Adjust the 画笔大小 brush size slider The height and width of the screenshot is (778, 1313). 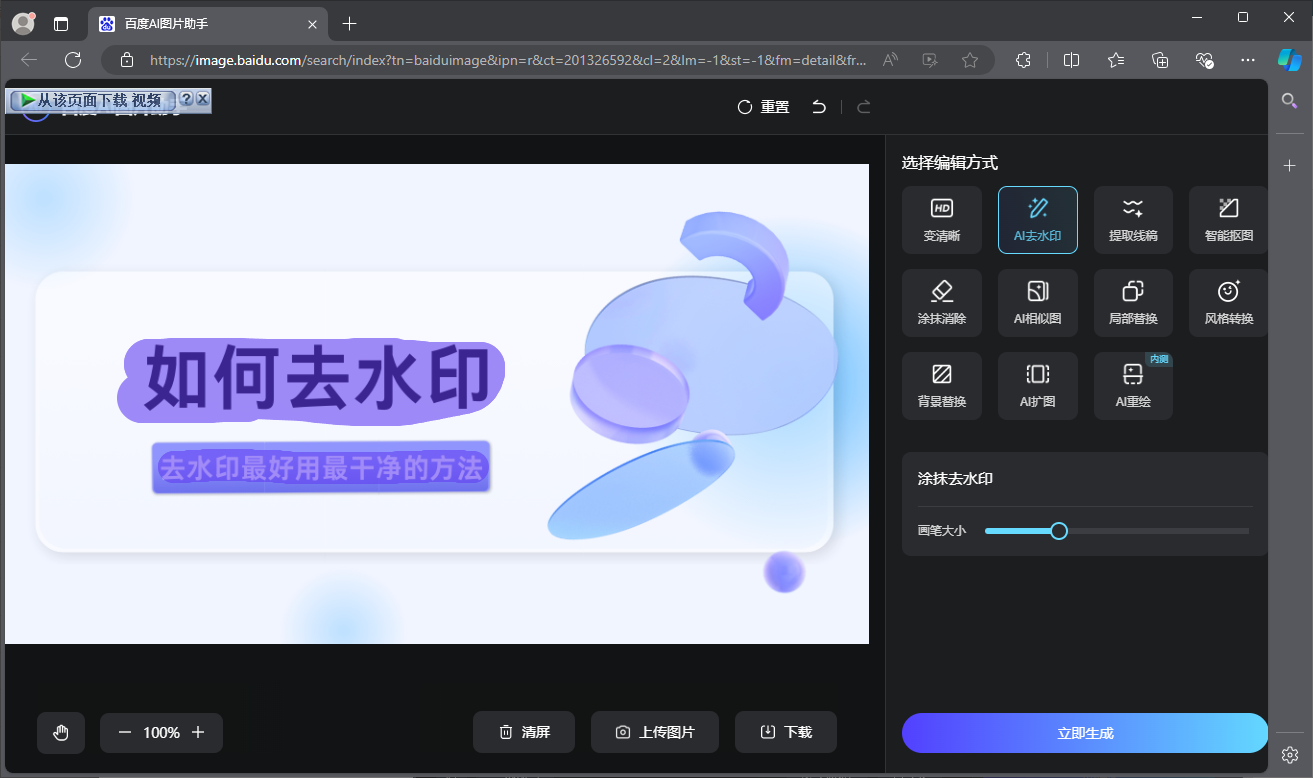coord(1059,530)
